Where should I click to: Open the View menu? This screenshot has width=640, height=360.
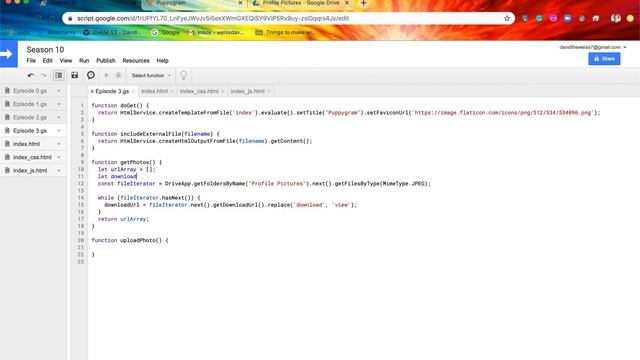tap(66, 60)
